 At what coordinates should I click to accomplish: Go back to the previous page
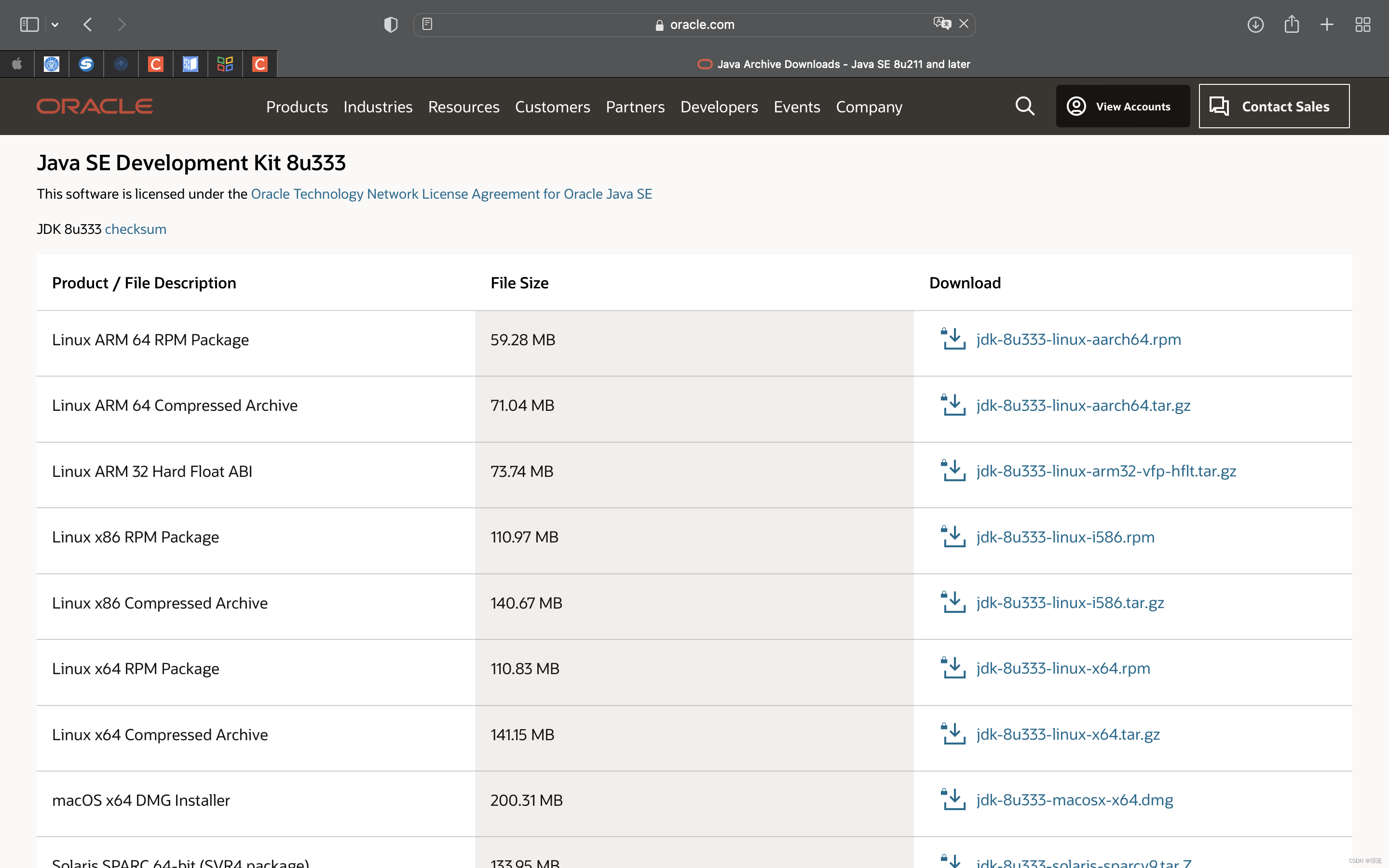[88, 25]
